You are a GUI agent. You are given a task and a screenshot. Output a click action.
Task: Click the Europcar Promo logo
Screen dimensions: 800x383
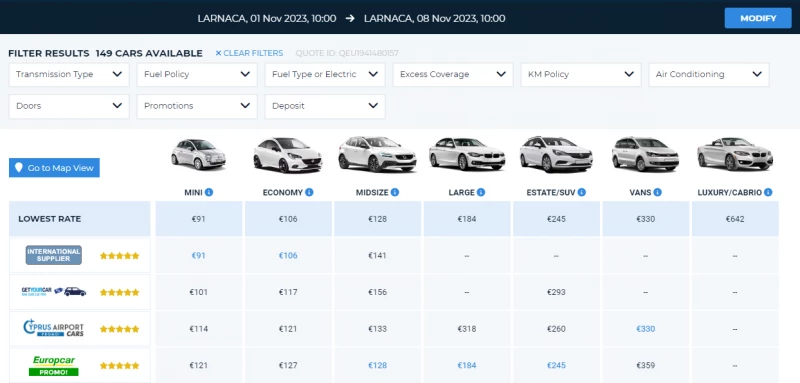54,365
